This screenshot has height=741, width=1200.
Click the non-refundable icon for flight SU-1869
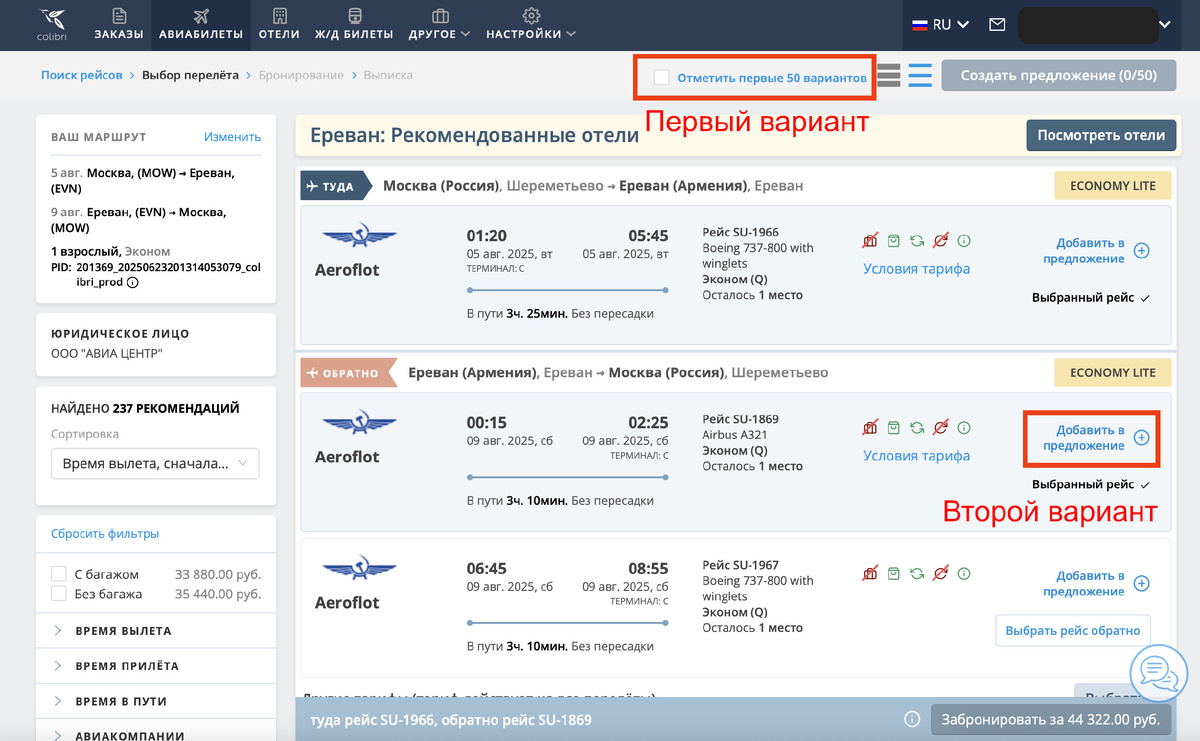(x=940, y=427)
